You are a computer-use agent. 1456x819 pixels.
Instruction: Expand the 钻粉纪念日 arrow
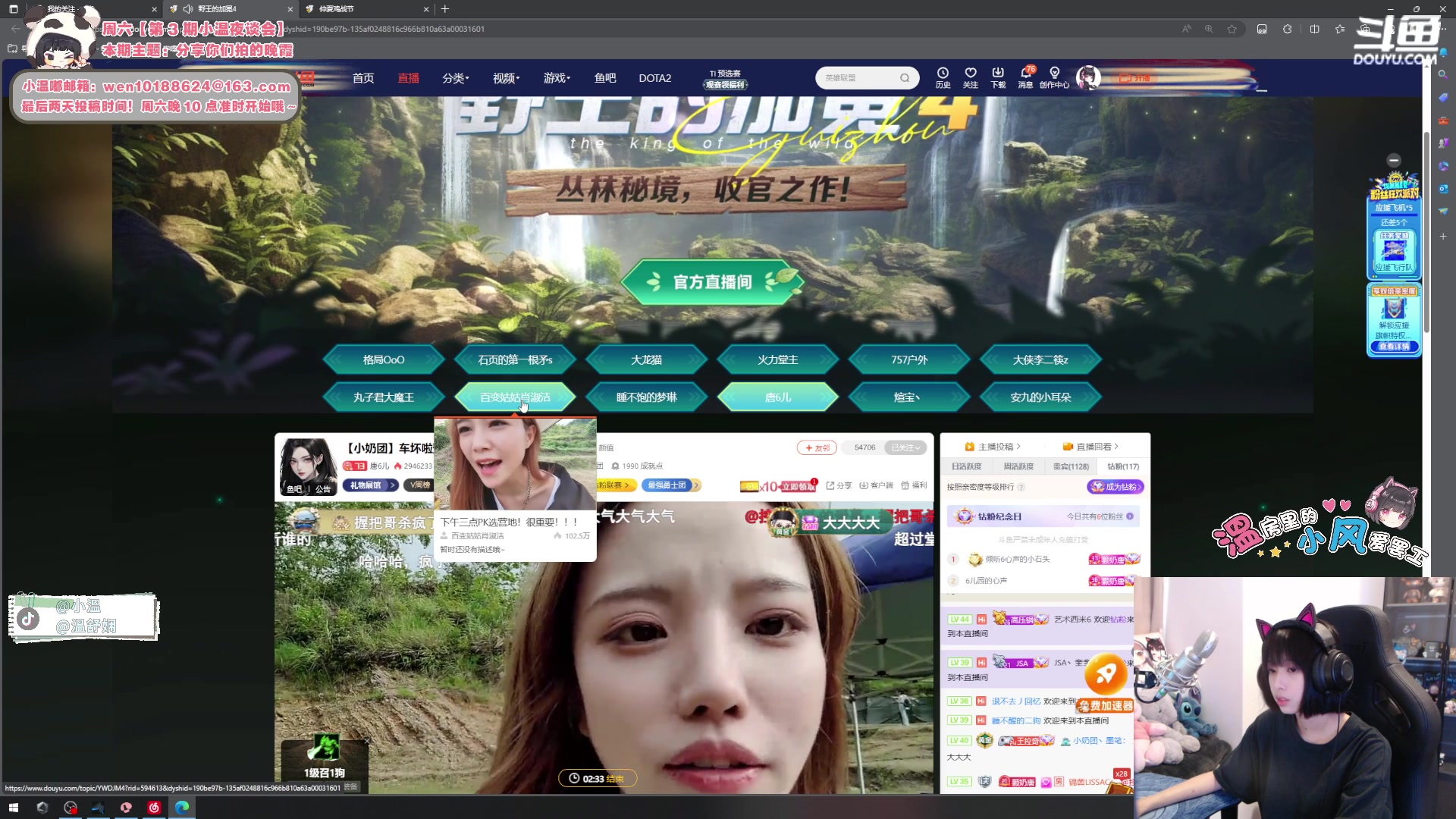point(1130,516)
